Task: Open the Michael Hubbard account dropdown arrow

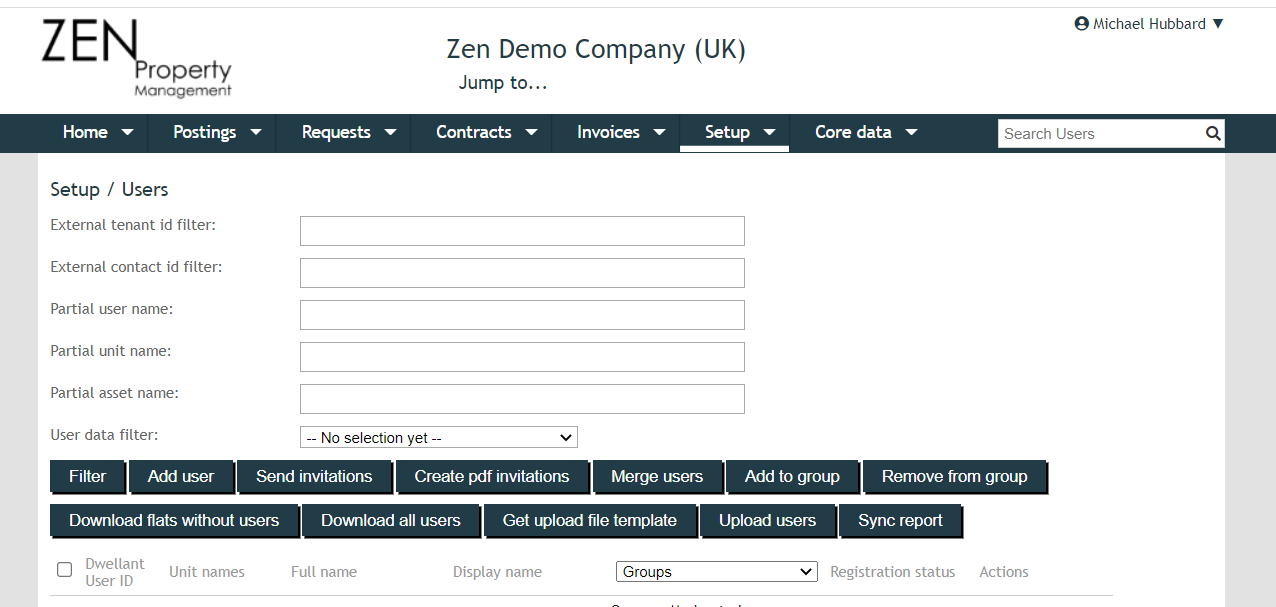Action: 1217,24
